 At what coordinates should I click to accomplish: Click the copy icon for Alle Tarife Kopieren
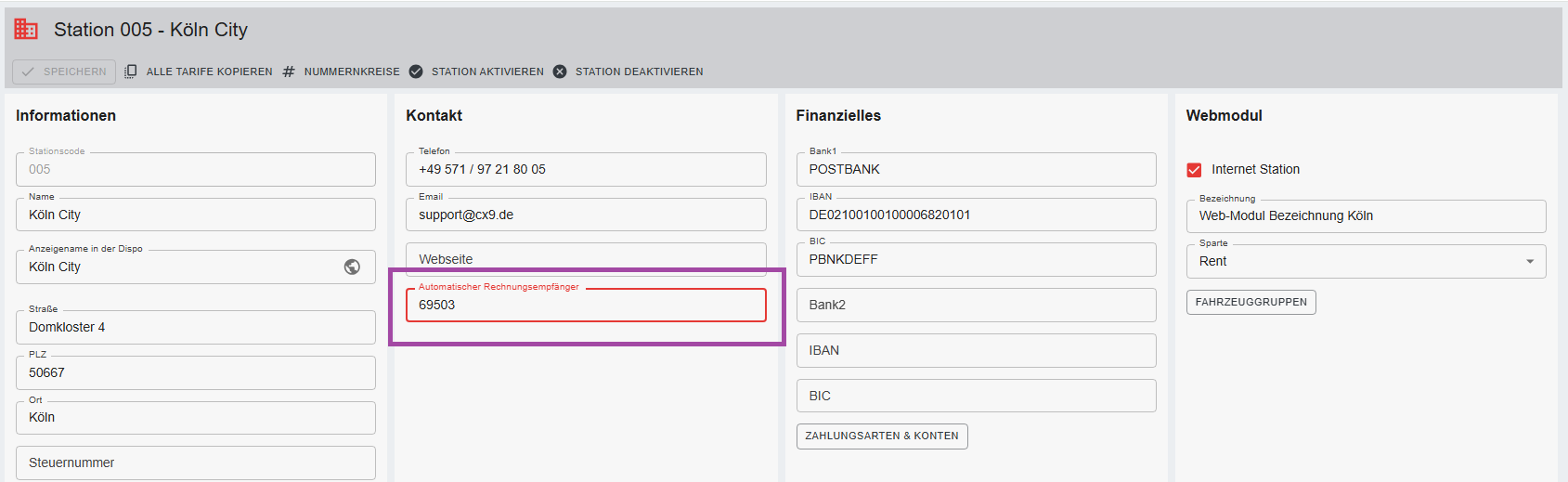click(x=131, y=72)
